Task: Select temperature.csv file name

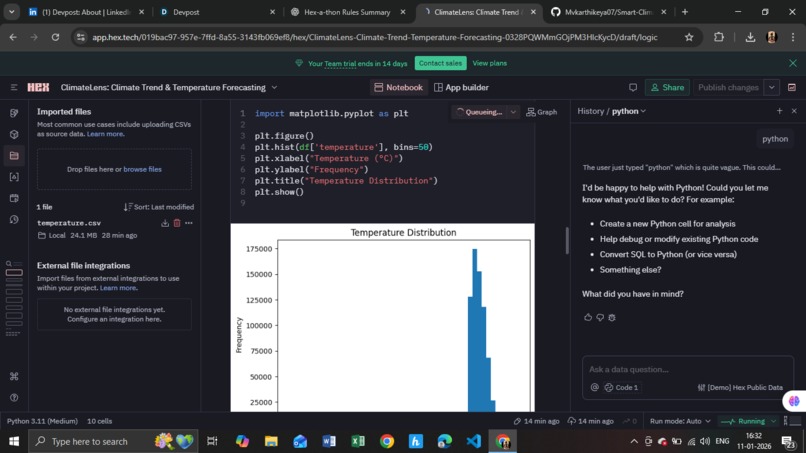Action: (69, 223)
